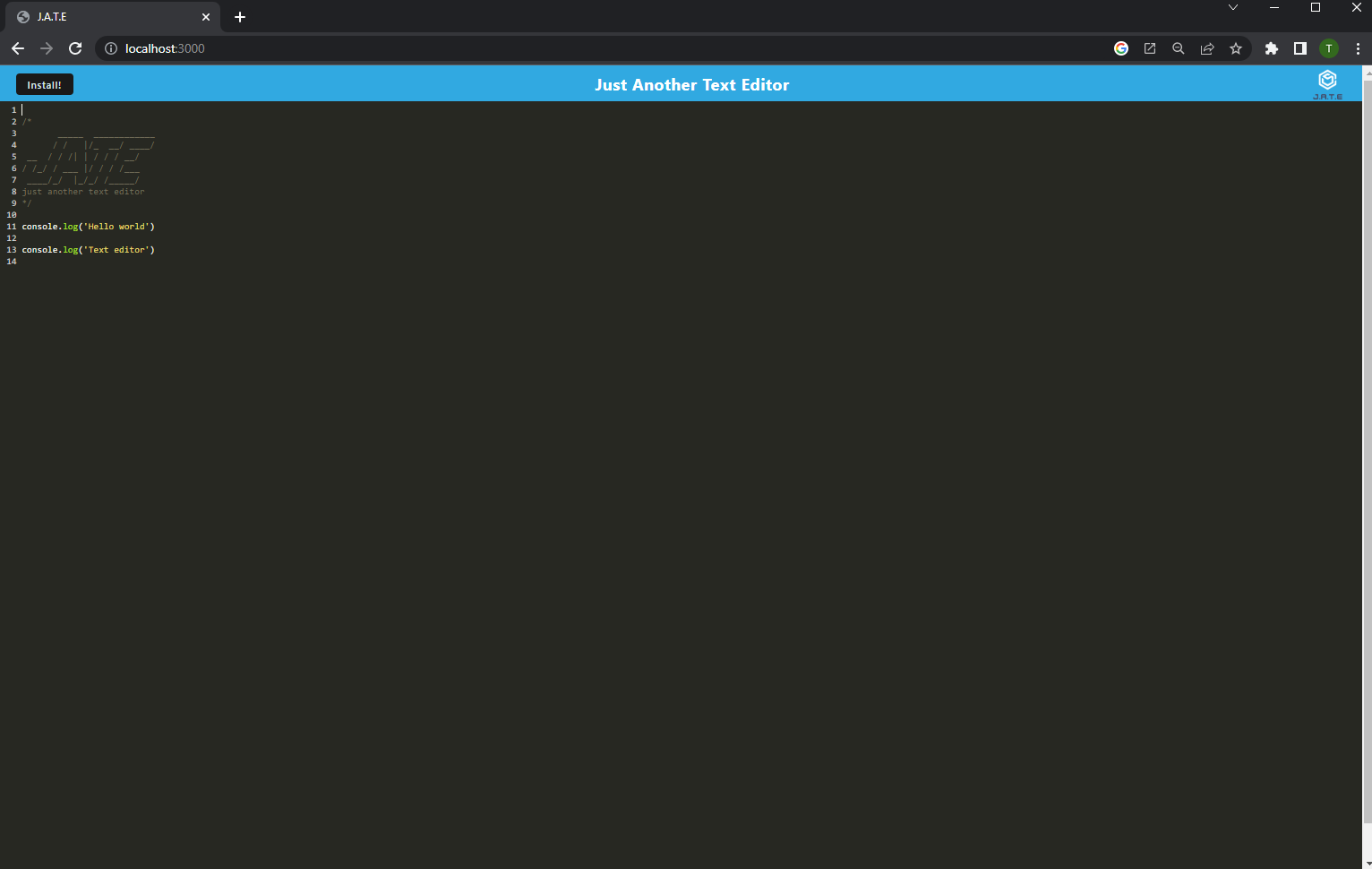Viewport: 1372px width, 869px height.
Task: Open the browser tab search chevron
Action: click(x=1233, y=7)
